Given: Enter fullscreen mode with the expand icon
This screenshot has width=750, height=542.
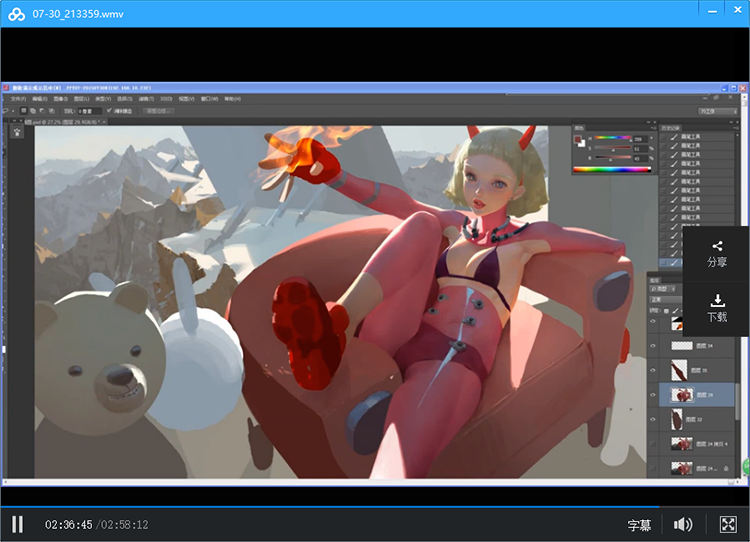Looking at the screenshot, I should click(x=728, y=524).
